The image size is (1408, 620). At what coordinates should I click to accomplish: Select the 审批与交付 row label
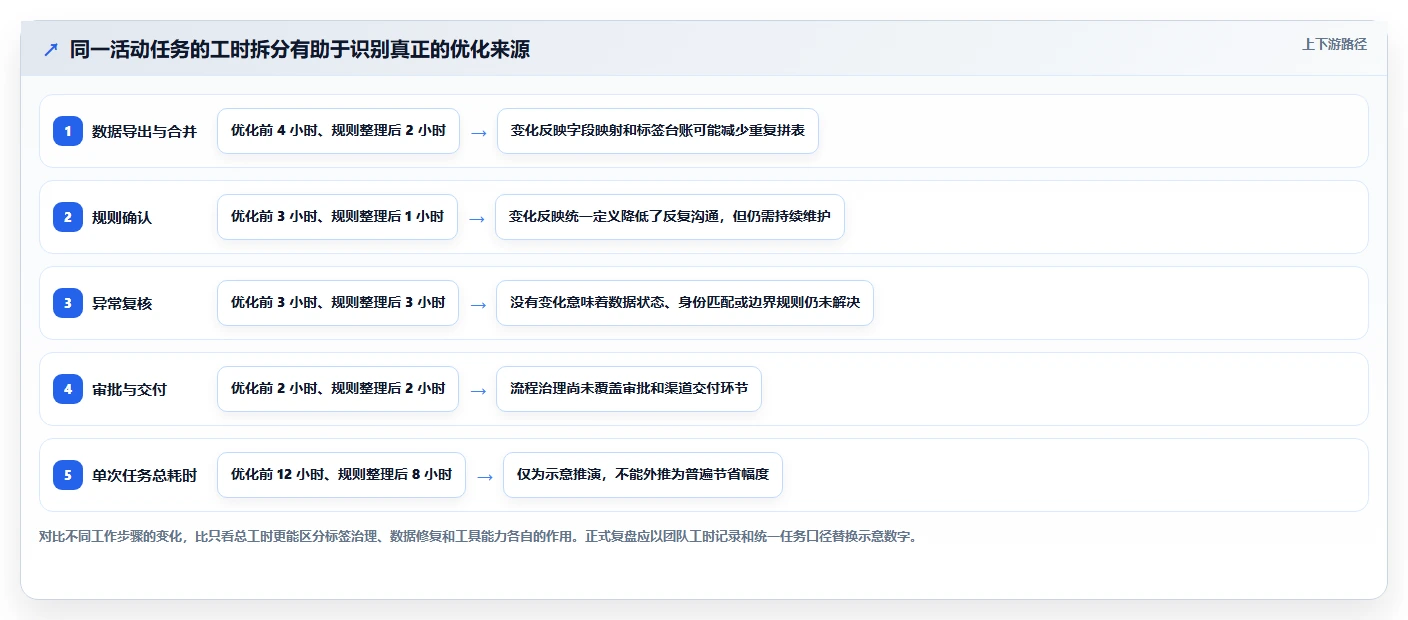pos(129,389)
